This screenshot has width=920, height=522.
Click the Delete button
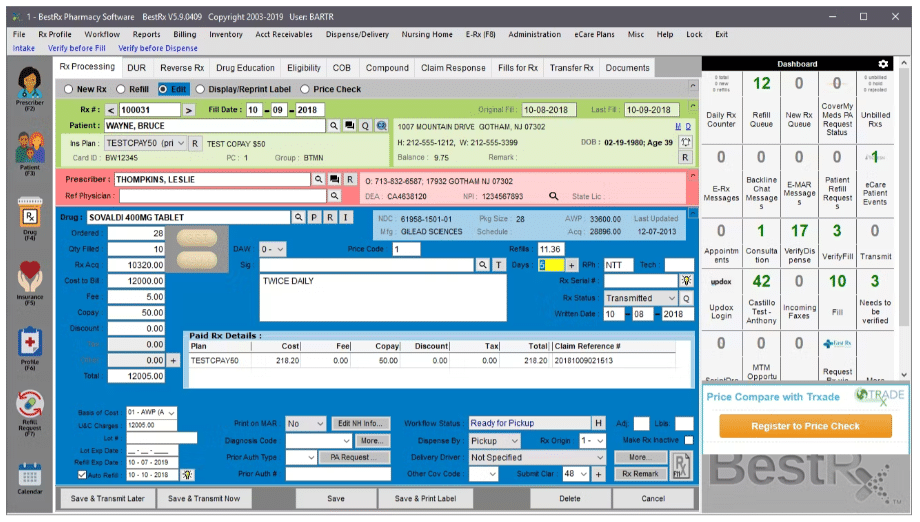tap(570, 499)
